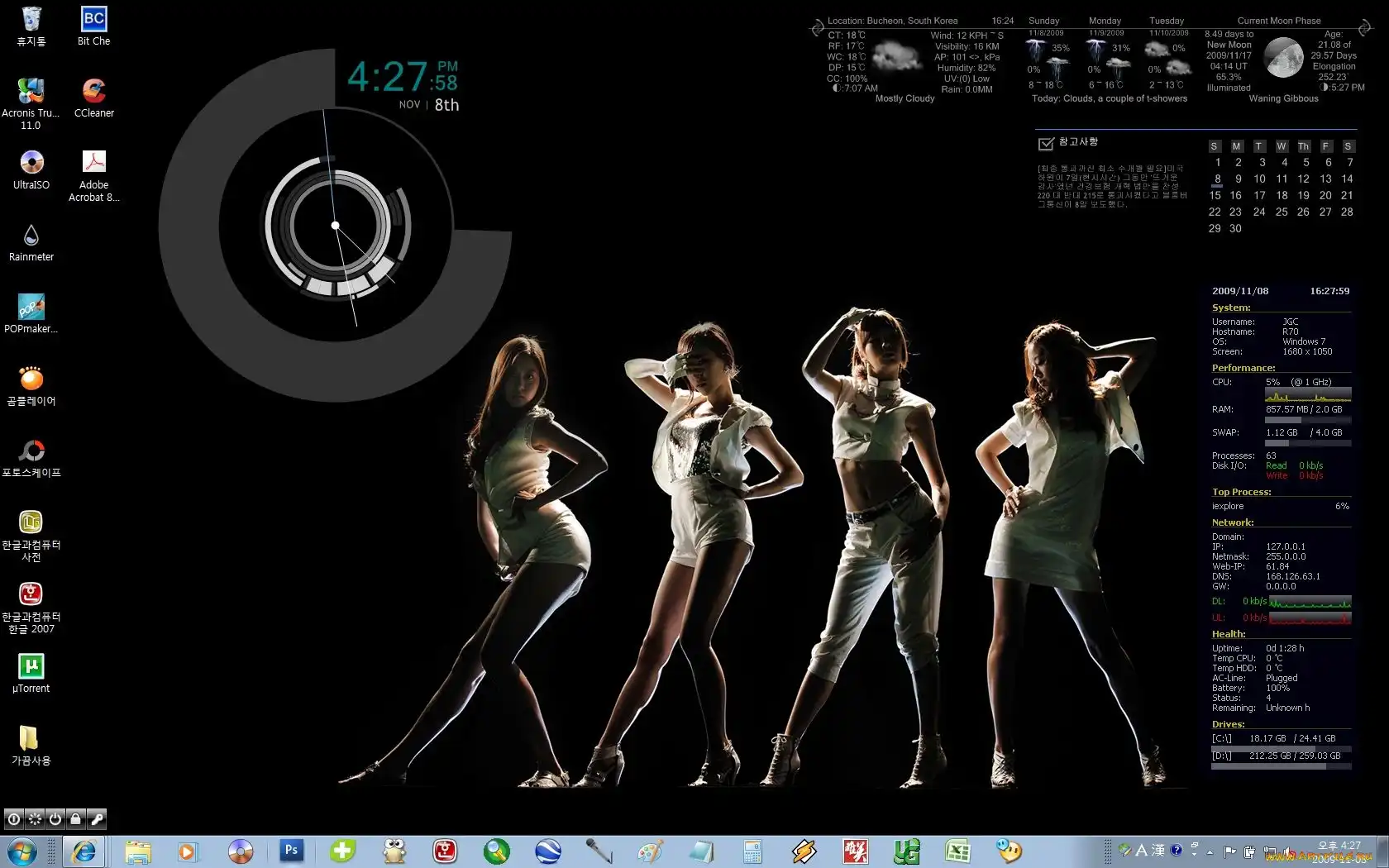Open Internet Explorer from the taskbar
This screenshot has height=868, width=1389.
point(84,851)
